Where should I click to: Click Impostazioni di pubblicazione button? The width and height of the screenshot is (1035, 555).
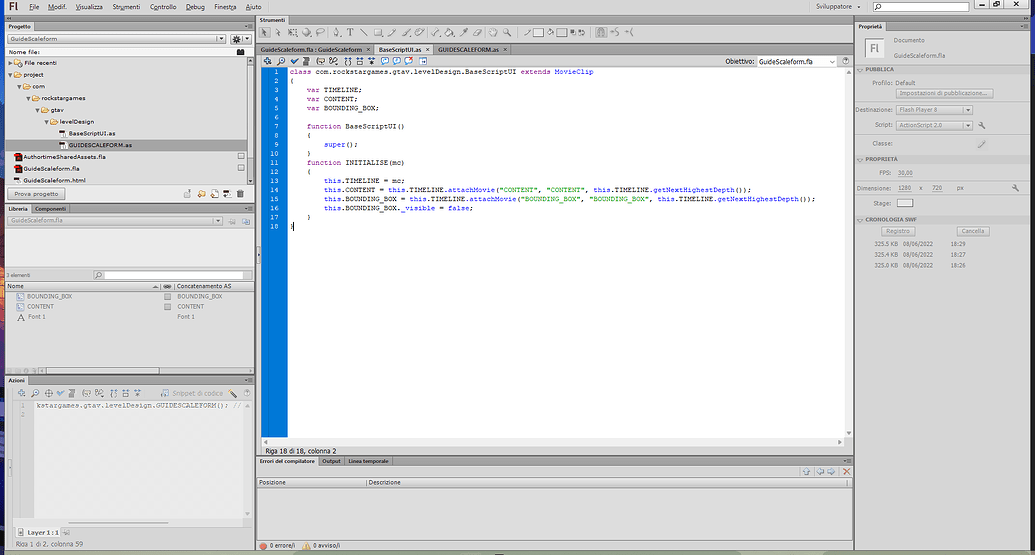[945, 93]
